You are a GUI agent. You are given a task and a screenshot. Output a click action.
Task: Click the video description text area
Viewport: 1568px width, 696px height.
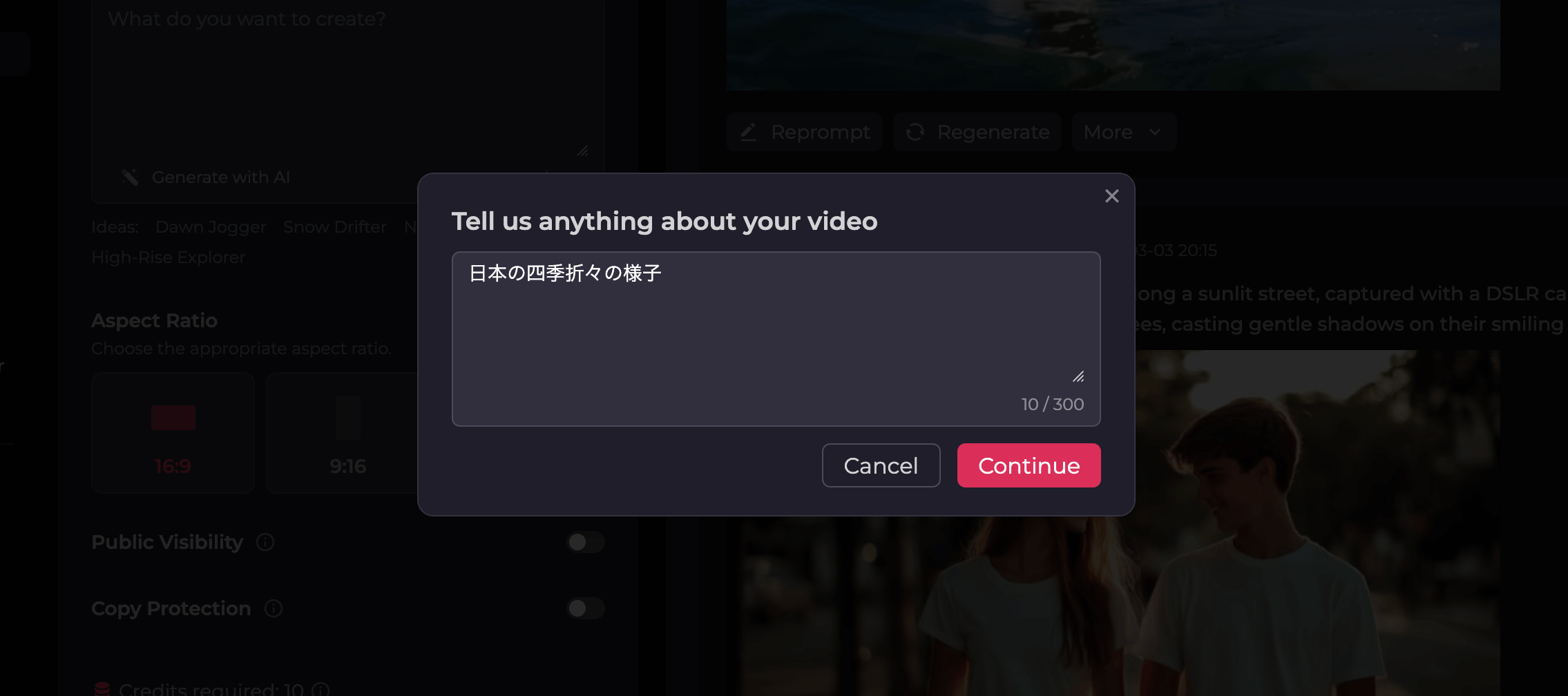[x=775, y=325]
